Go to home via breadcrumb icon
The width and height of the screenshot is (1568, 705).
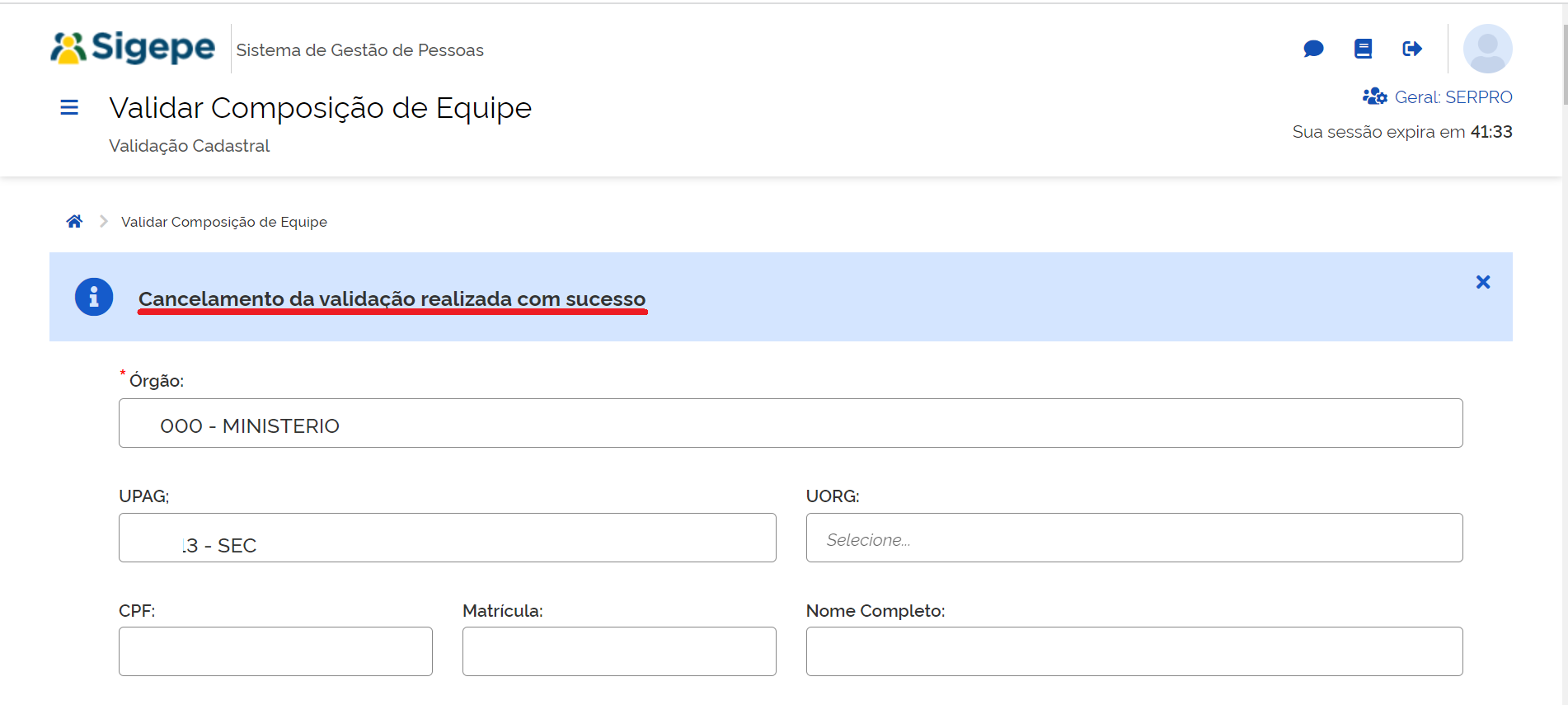click(x=74, y=221)
